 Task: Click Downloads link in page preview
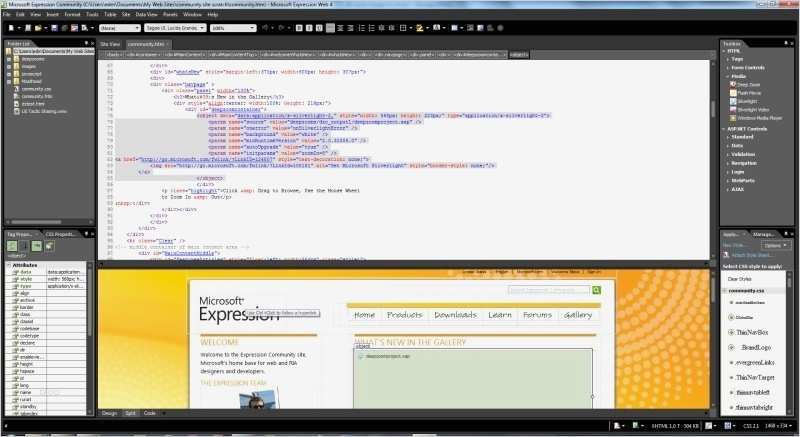[x=455, y=315]
